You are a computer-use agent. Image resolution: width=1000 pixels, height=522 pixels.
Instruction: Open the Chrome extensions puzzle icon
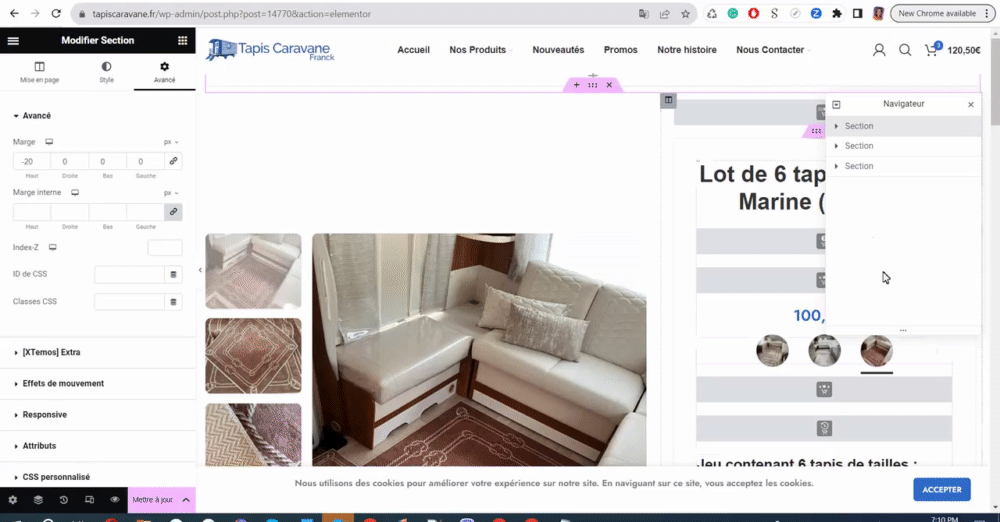coord(837,13)
